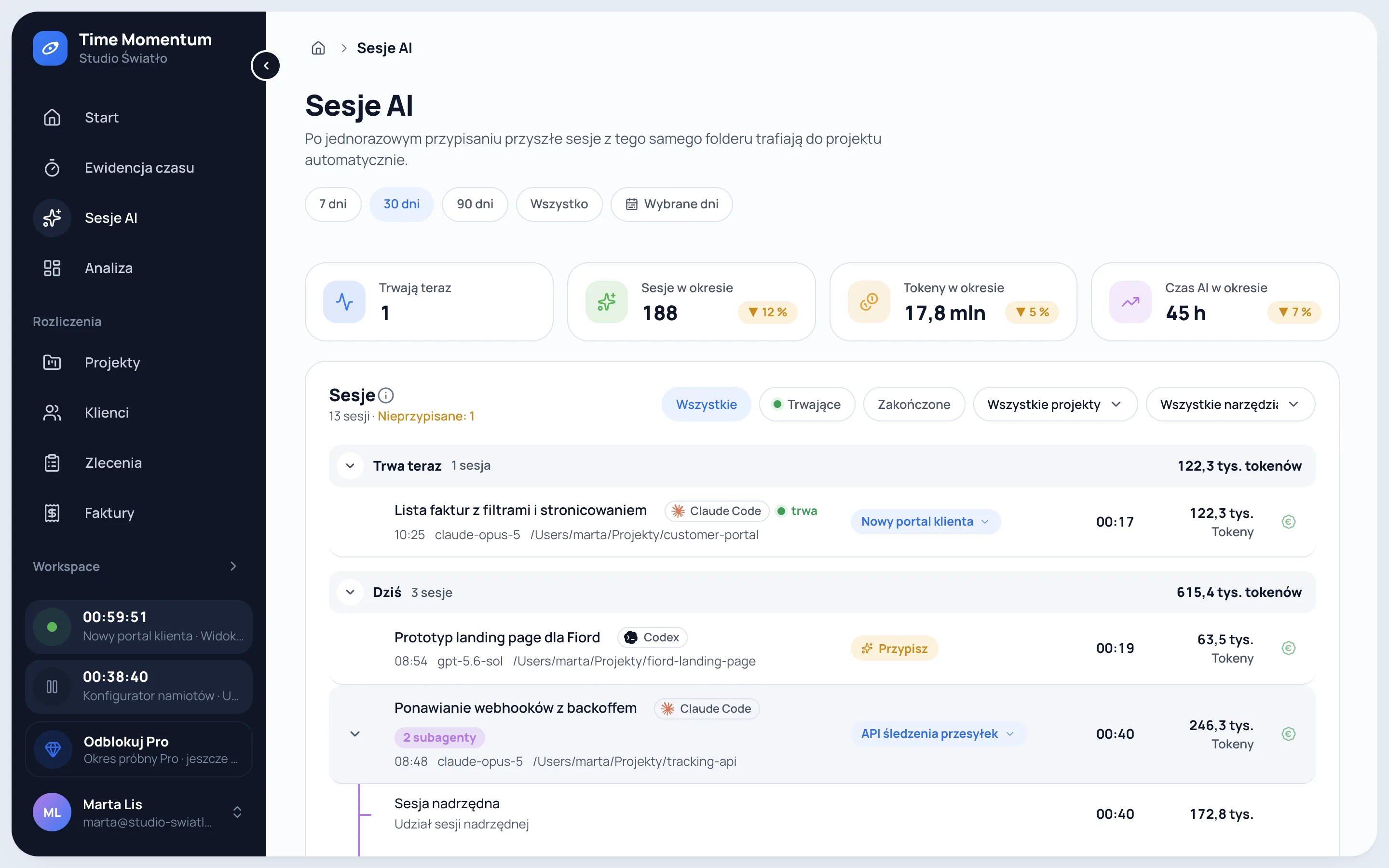
Task: Collapse Ponawianie webhooków subagent details
Action: tap(355, 734)
